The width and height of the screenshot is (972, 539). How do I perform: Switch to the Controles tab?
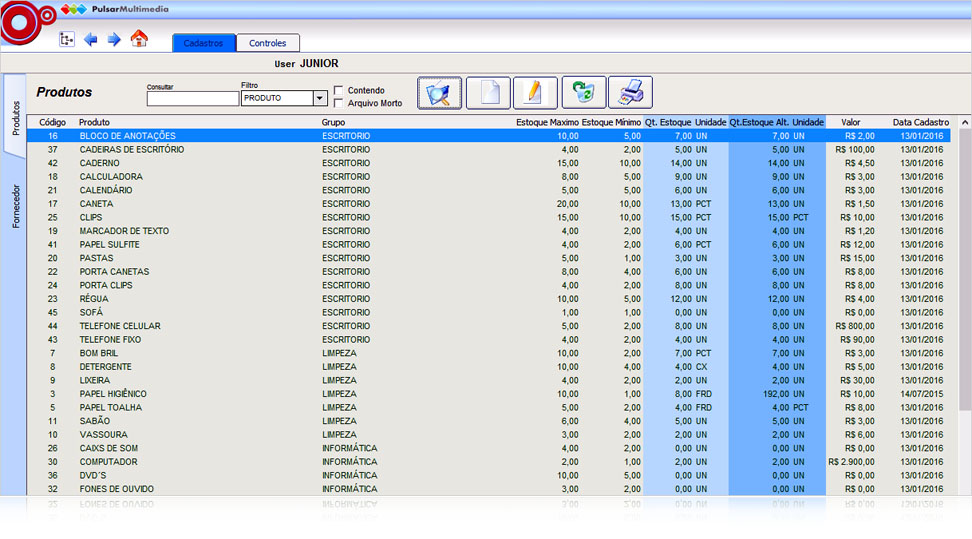(x=267, y=43)
